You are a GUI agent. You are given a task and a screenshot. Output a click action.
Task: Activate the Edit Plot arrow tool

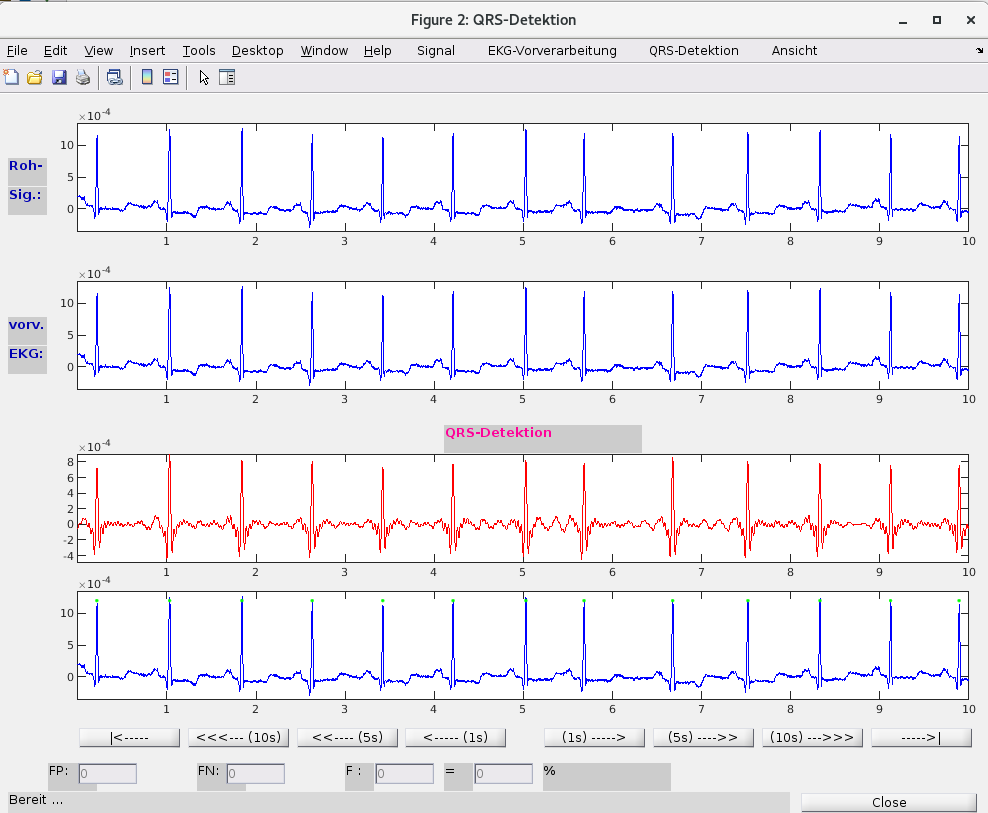(x=204, y=77)
